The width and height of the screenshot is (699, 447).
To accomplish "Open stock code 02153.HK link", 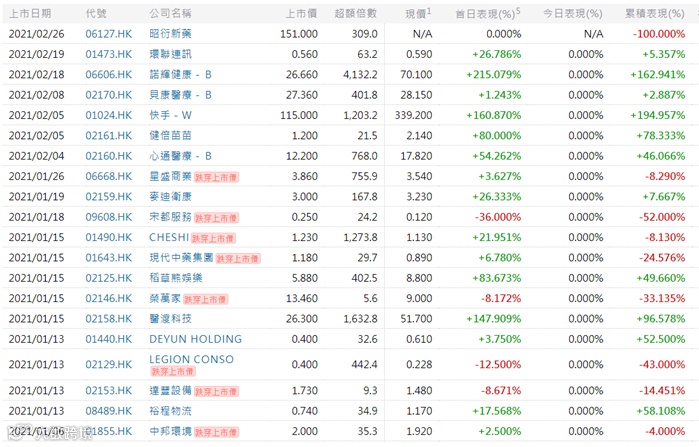I will point(108,390).
